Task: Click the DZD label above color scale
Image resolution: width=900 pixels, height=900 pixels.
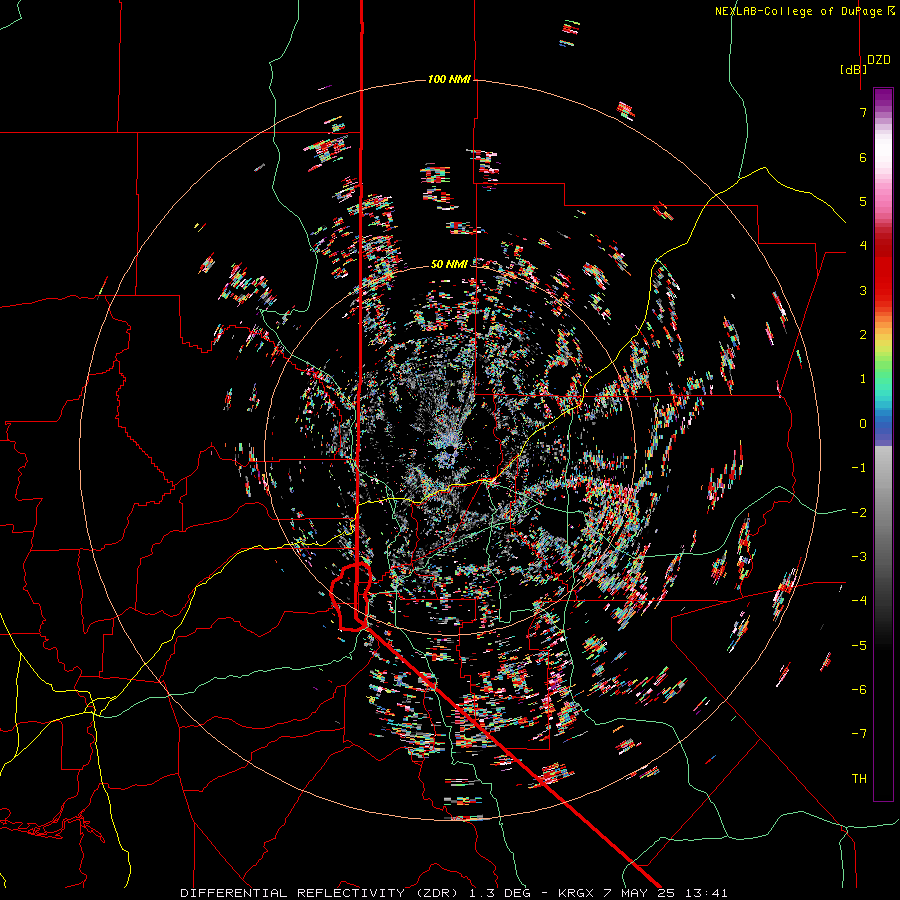Action: 879,60
